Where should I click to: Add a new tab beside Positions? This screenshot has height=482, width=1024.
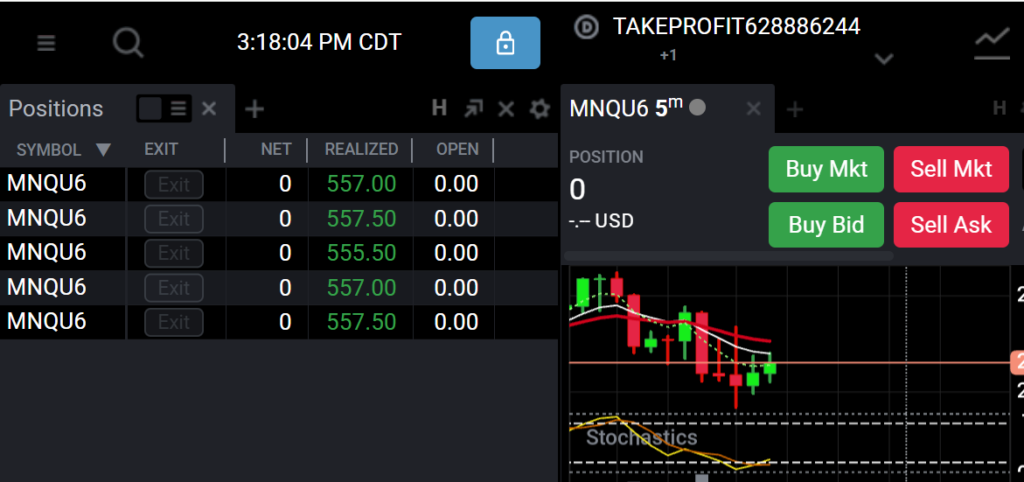[x=254, y=109]
